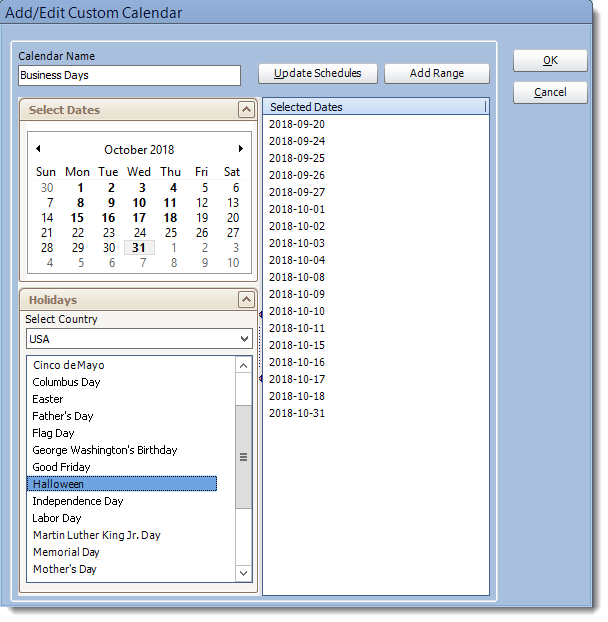This screenshot has width=608, height=622.
Task: Select date 2018-09-20 in list
Action: click(x=297, y=124)
